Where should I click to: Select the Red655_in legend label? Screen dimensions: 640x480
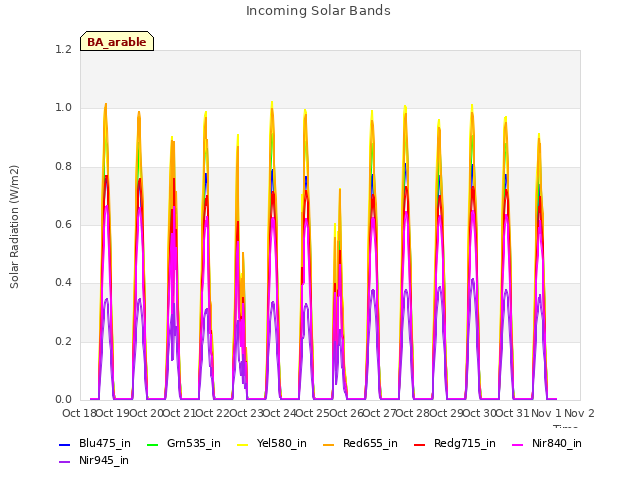[x=370, y=443]
